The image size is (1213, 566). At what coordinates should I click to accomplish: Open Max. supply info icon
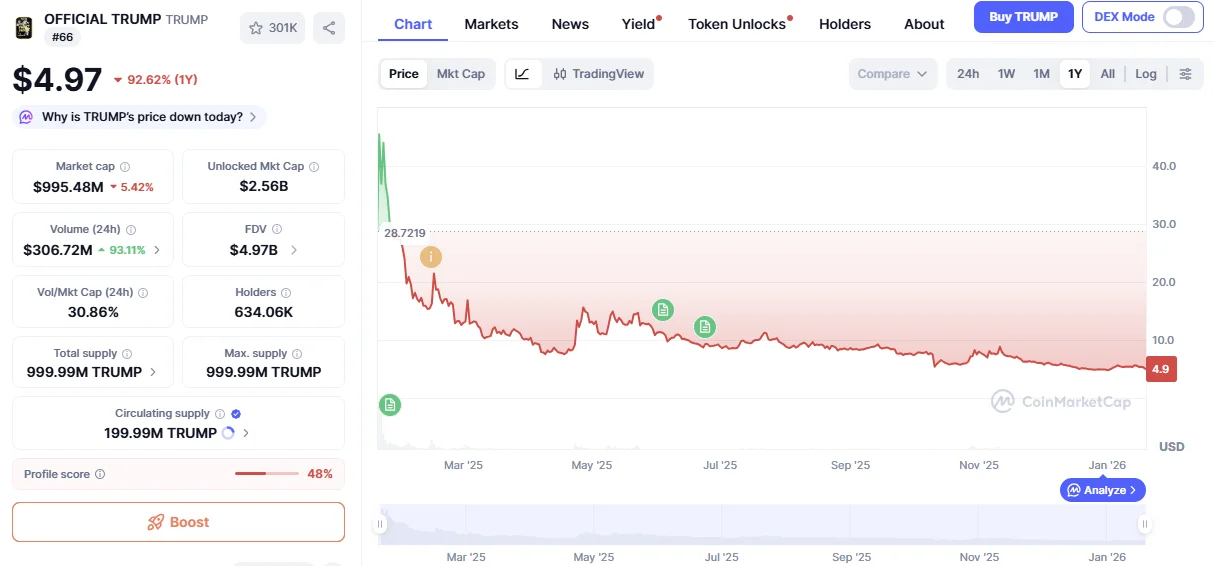pos(298,354)
